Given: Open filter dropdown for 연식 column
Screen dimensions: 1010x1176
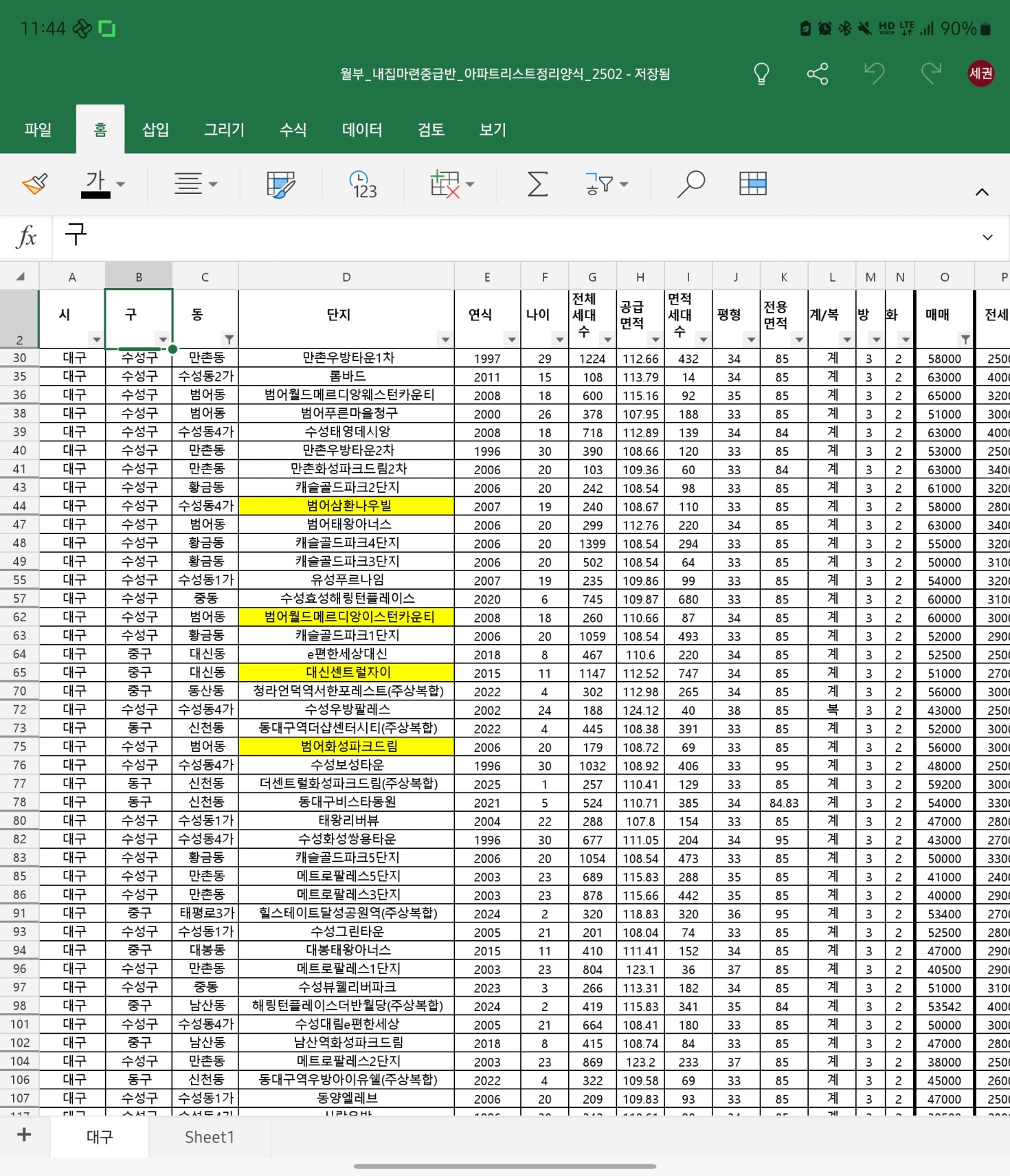Looking at the screenshot, I should pos(512,340).
